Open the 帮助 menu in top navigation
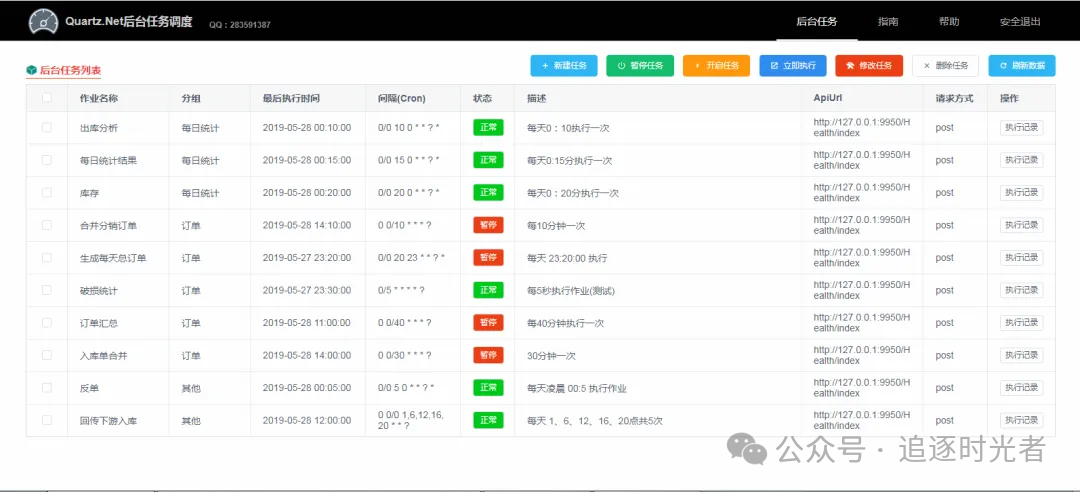 (948, 21)
